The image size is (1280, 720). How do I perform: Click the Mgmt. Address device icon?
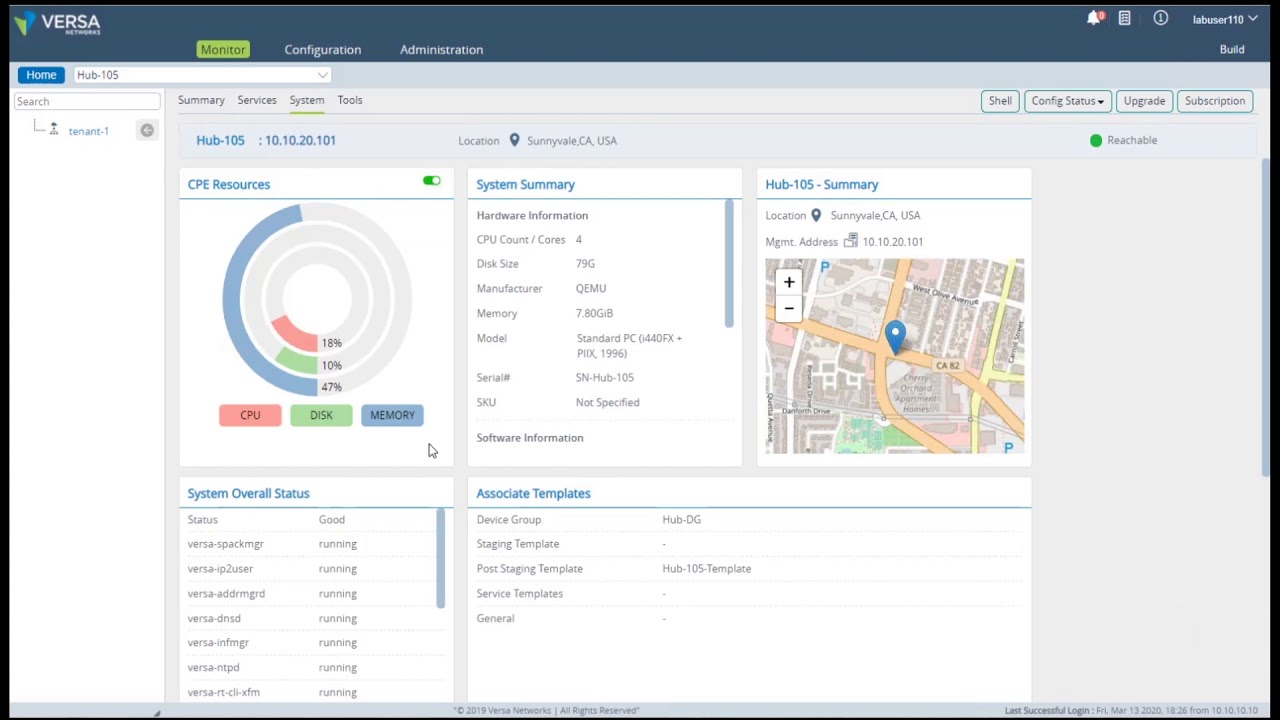851,241
